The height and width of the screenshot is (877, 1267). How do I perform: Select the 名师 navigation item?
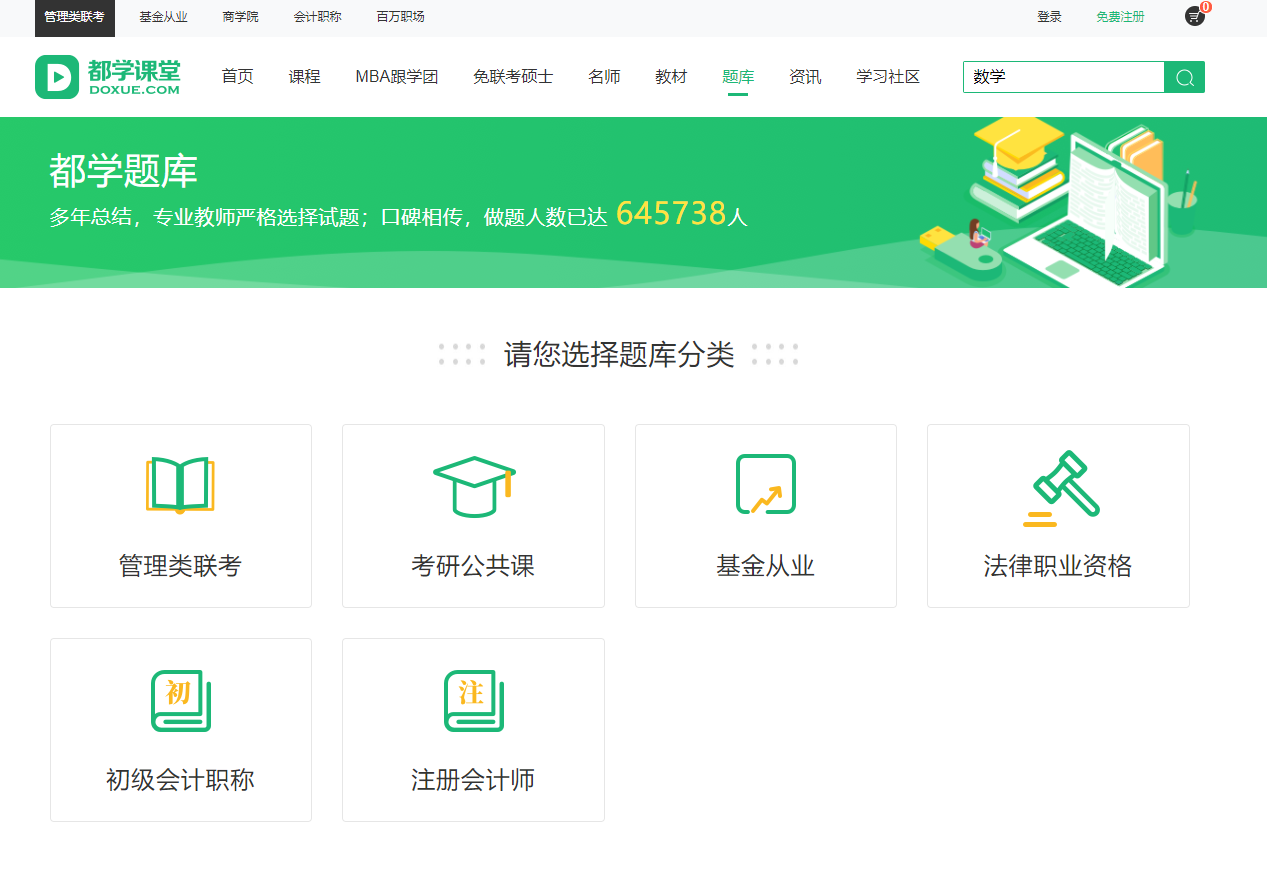click(x=605, y=76)
